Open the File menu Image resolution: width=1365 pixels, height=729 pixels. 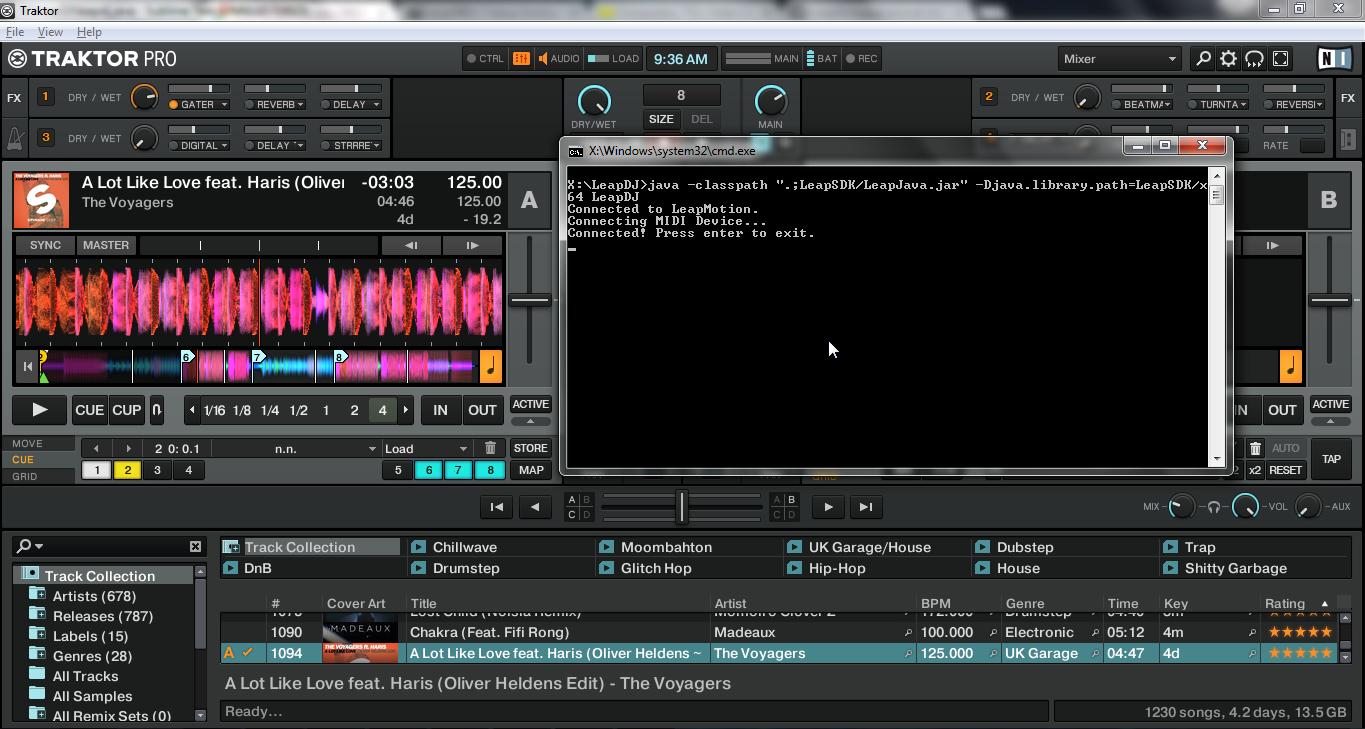[14, 32]
